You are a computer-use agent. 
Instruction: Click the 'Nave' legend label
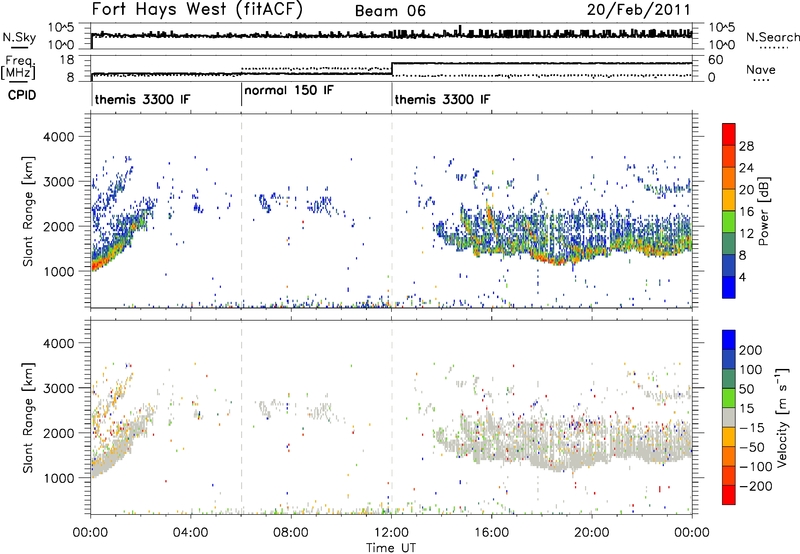761,69
